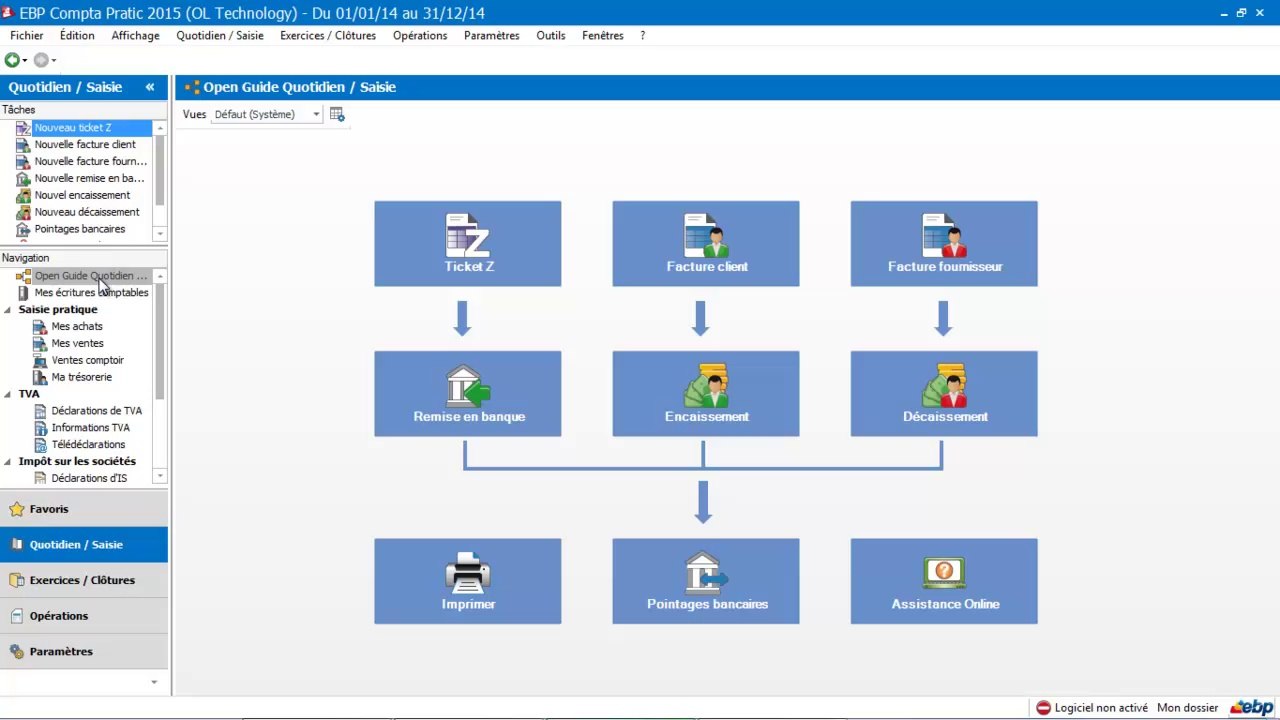
Task: Click the Nouvel encaissement task icon
Action: [24, 196]
